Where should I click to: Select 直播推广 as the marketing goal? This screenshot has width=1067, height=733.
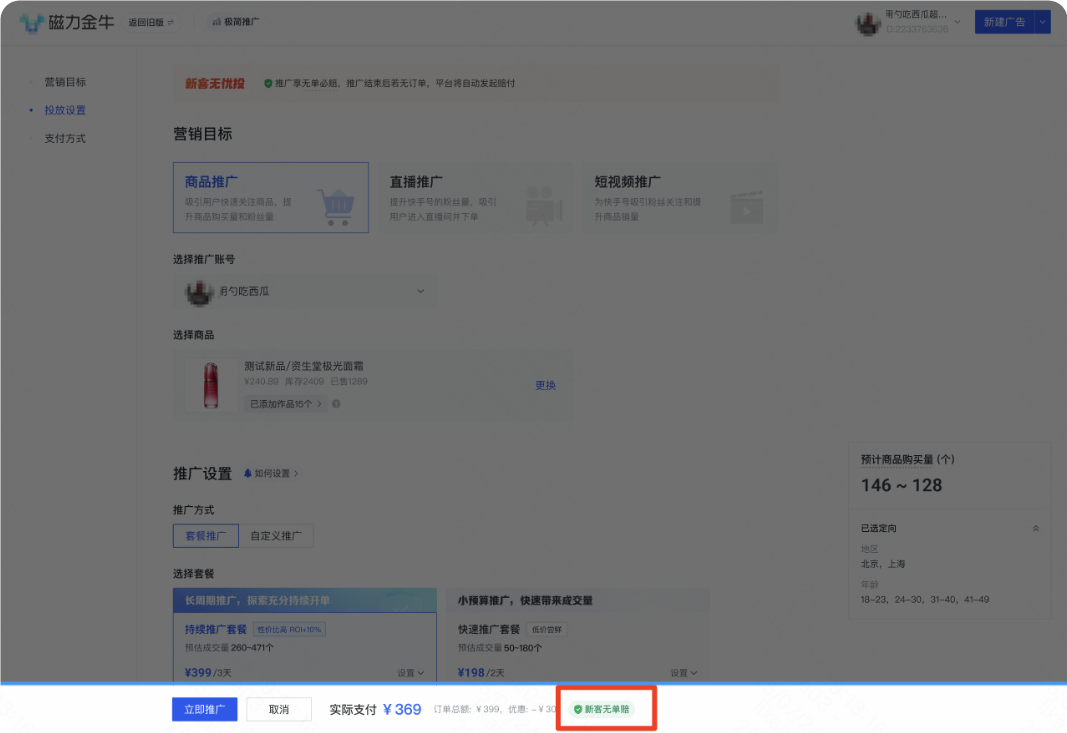[x=476, y=199]
